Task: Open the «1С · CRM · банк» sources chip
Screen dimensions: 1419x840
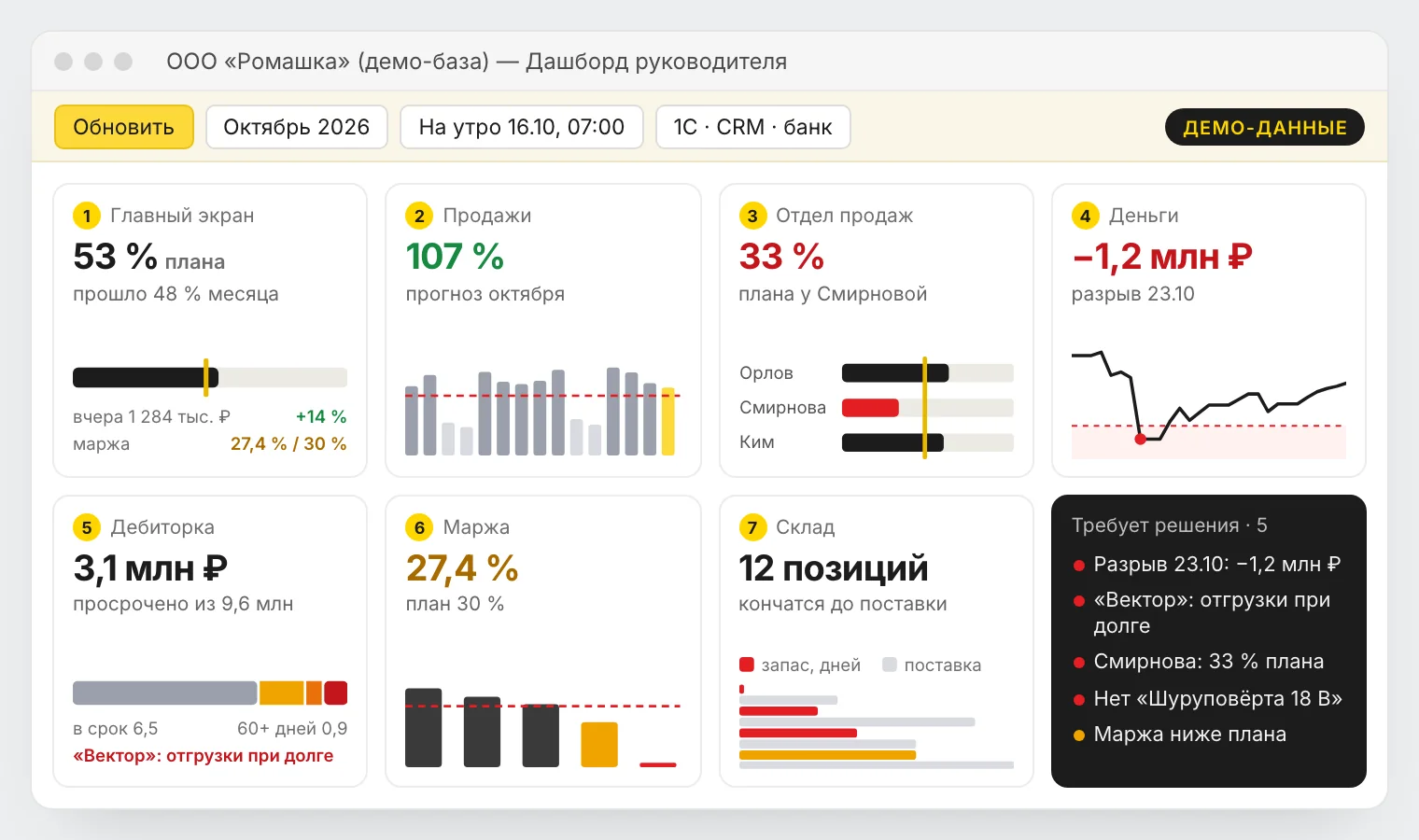Action: [752, 127]
